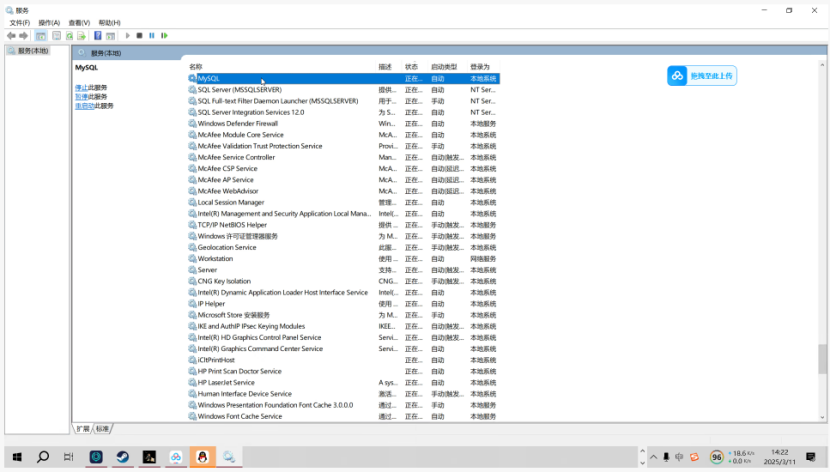Open the notification center icon

pos(810,457)
